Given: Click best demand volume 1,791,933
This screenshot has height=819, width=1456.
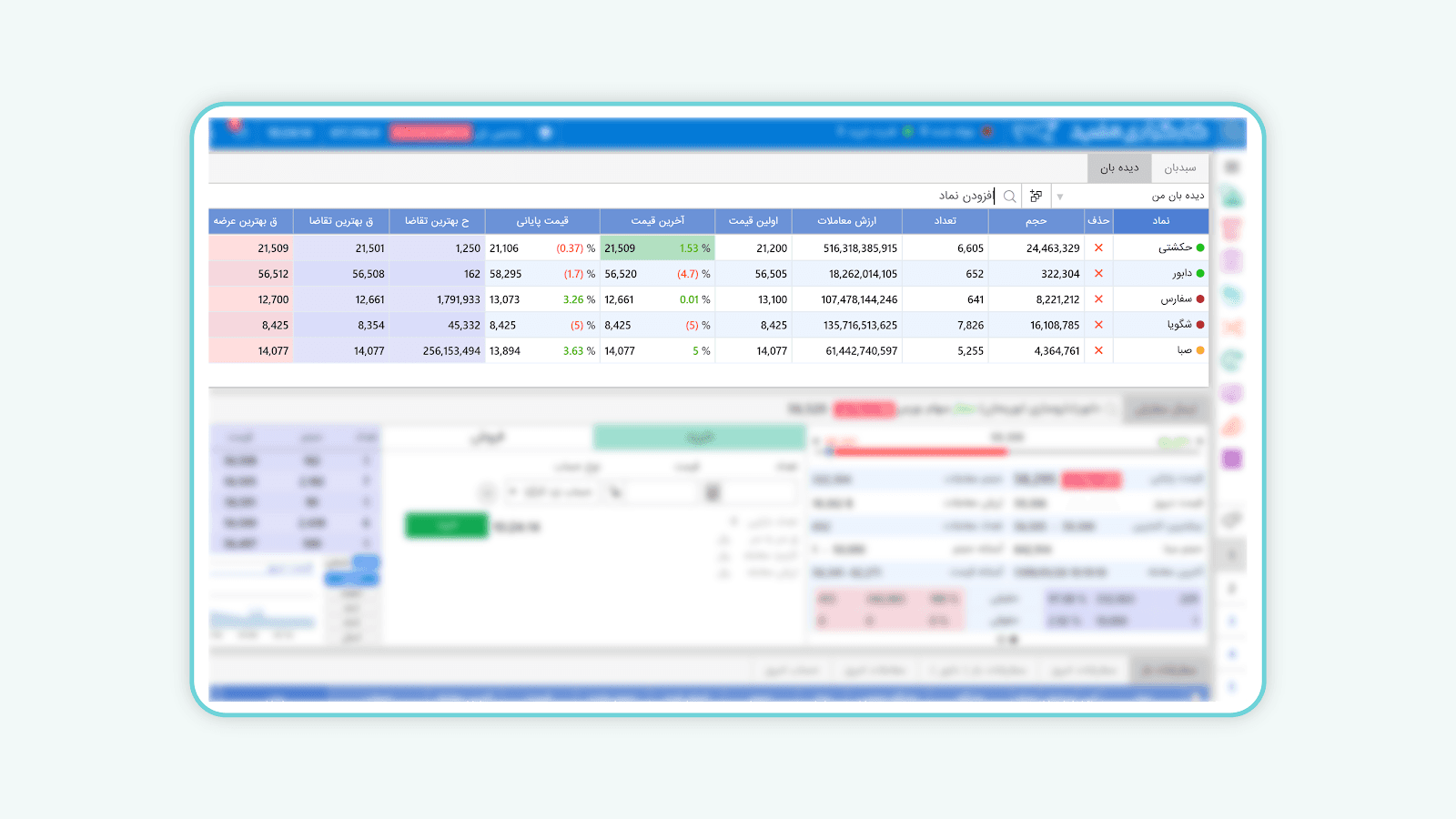Looking at the screenshot, I should [459, 299].
